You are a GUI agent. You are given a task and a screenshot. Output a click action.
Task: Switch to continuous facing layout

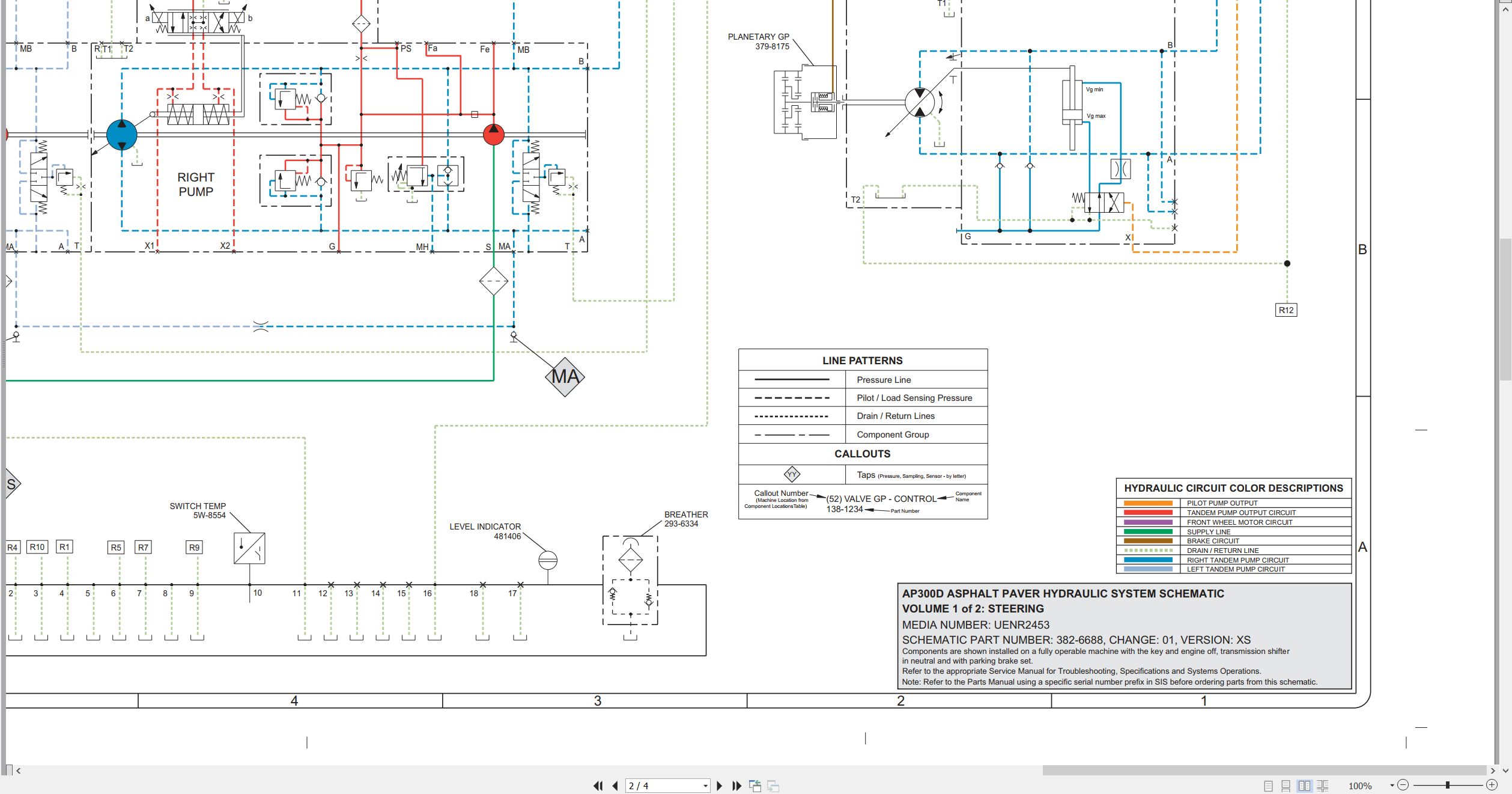coord(1322,786)
